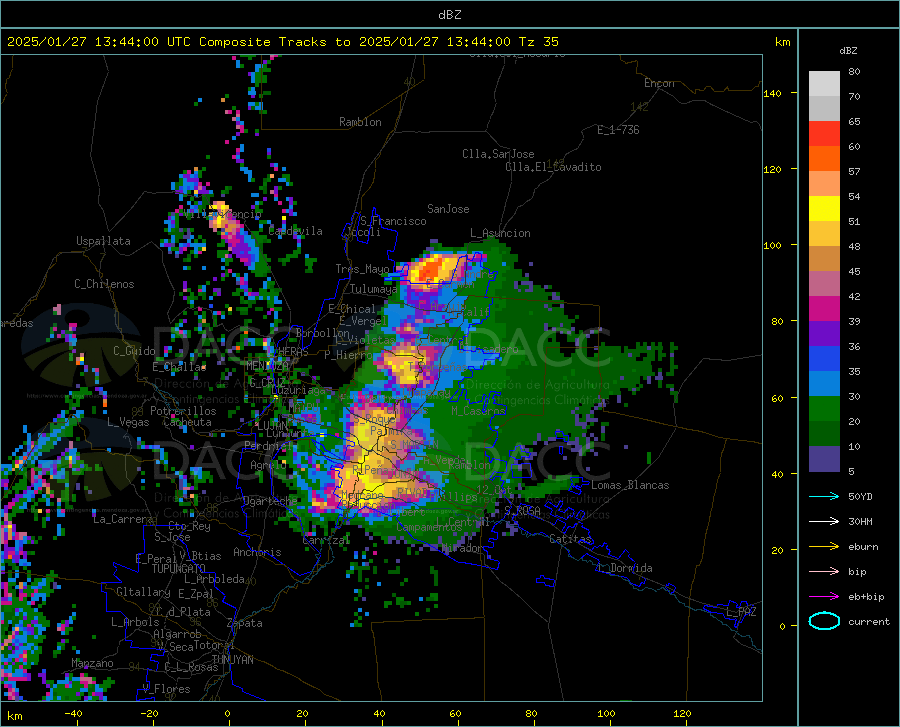Pick the light blue 30-35 dBZ swatch
This screenshot has width=900, height=727.
(x=824, y=384)
